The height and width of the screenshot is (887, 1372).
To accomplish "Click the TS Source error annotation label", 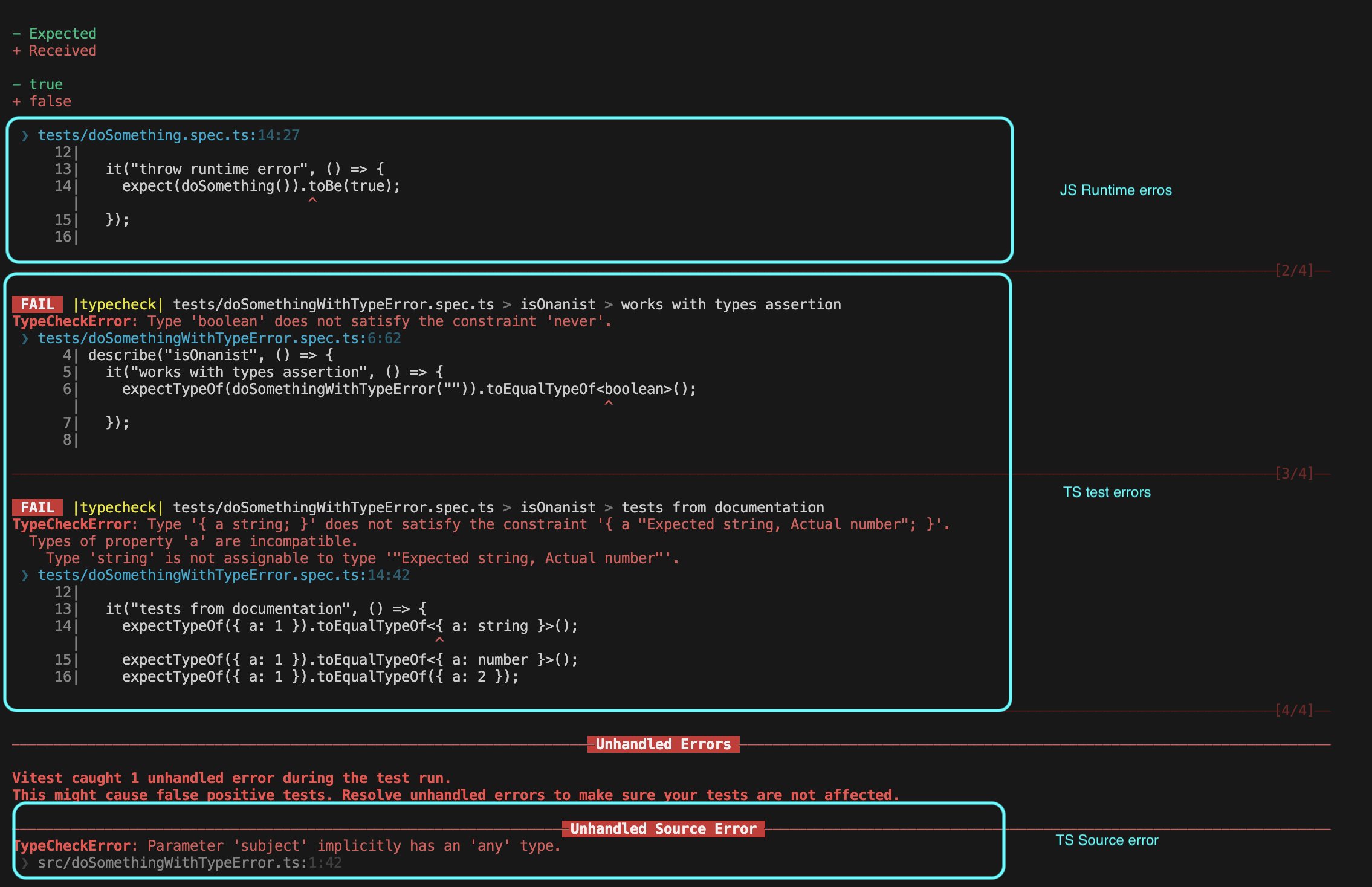I will point(1106,840).
